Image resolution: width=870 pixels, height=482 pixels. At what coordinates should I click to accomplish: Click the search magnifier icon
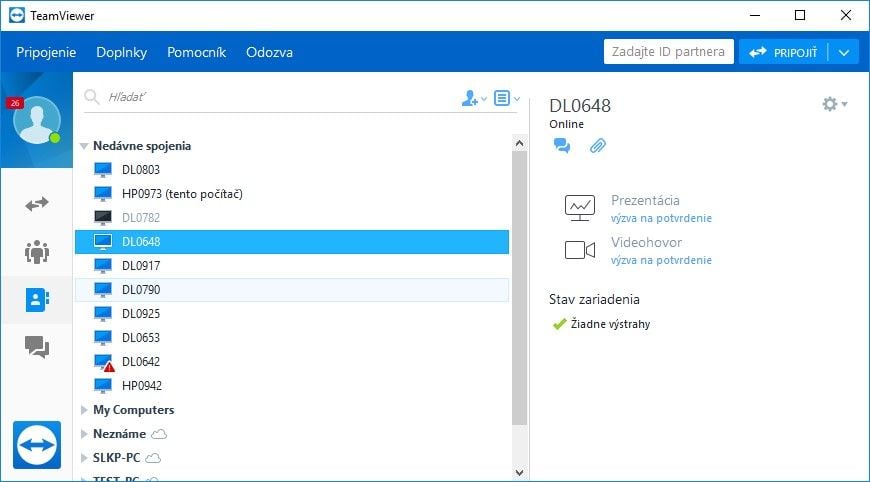pyautogui.click(x=92, y=97)
